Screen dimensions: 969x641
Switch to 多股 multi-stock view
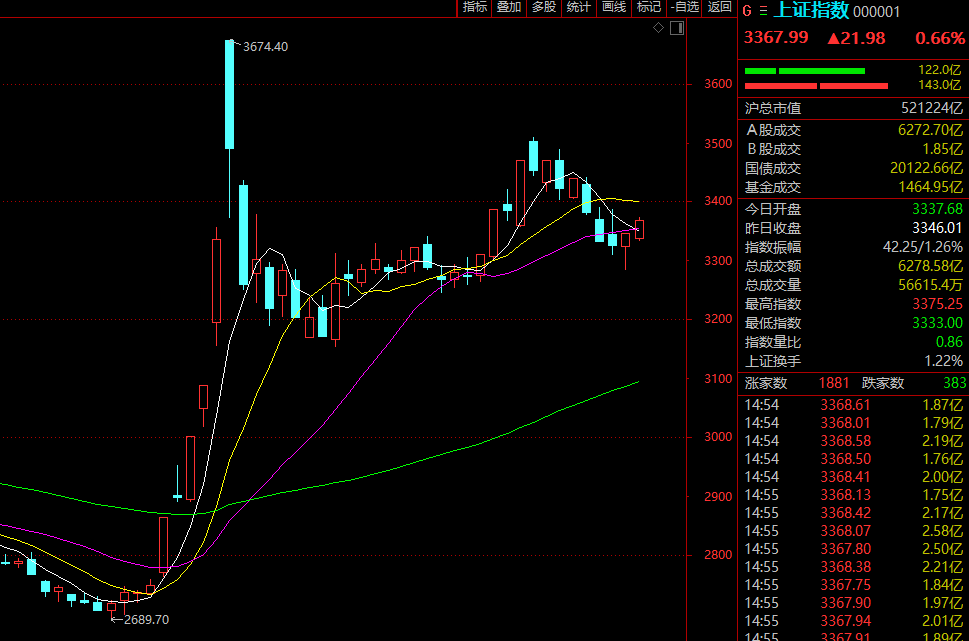click(x=544, y=7)
